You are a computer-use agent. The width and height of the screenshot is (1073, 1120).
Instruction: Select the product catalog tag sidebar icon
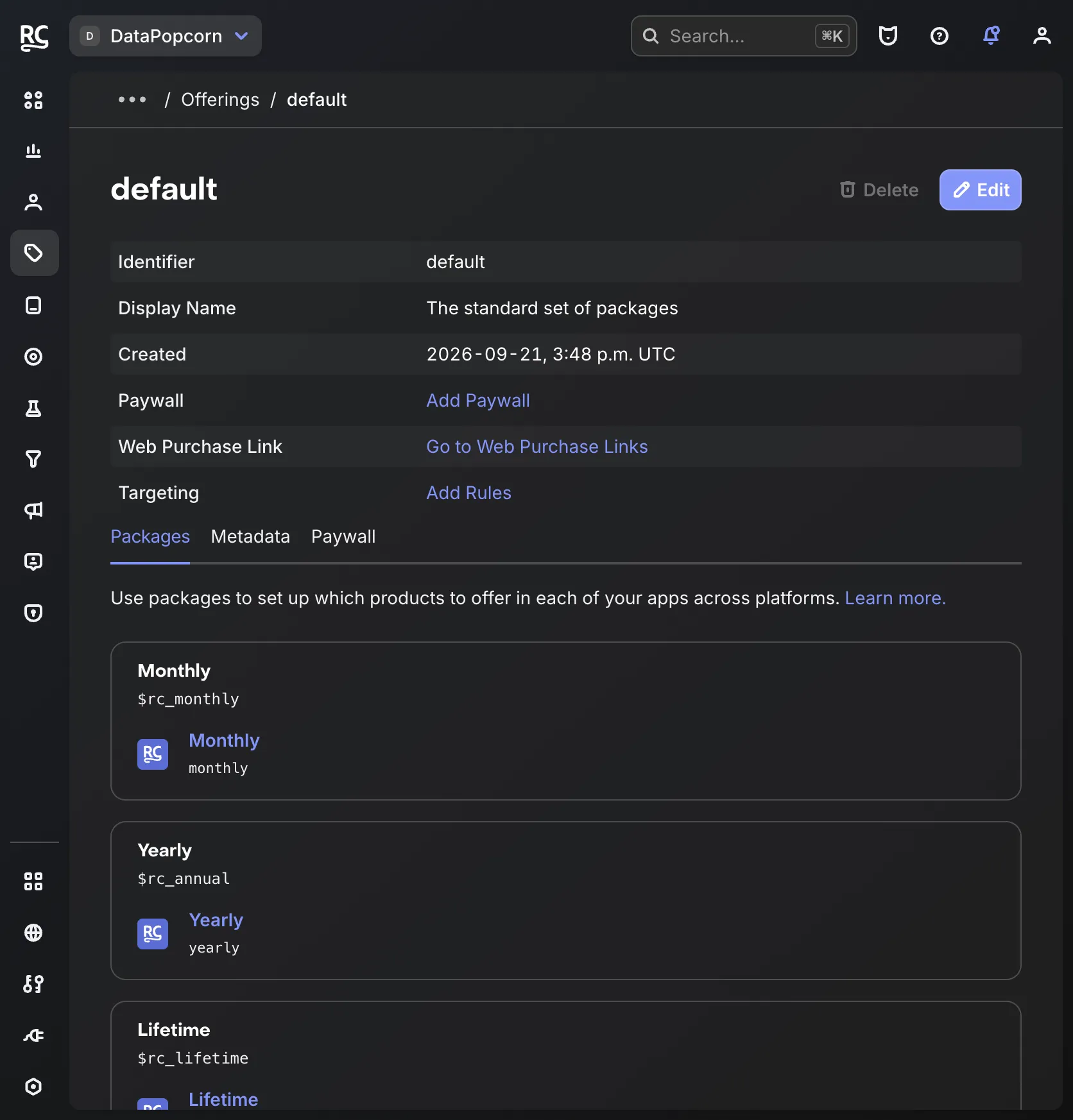[x=33, y=253]
